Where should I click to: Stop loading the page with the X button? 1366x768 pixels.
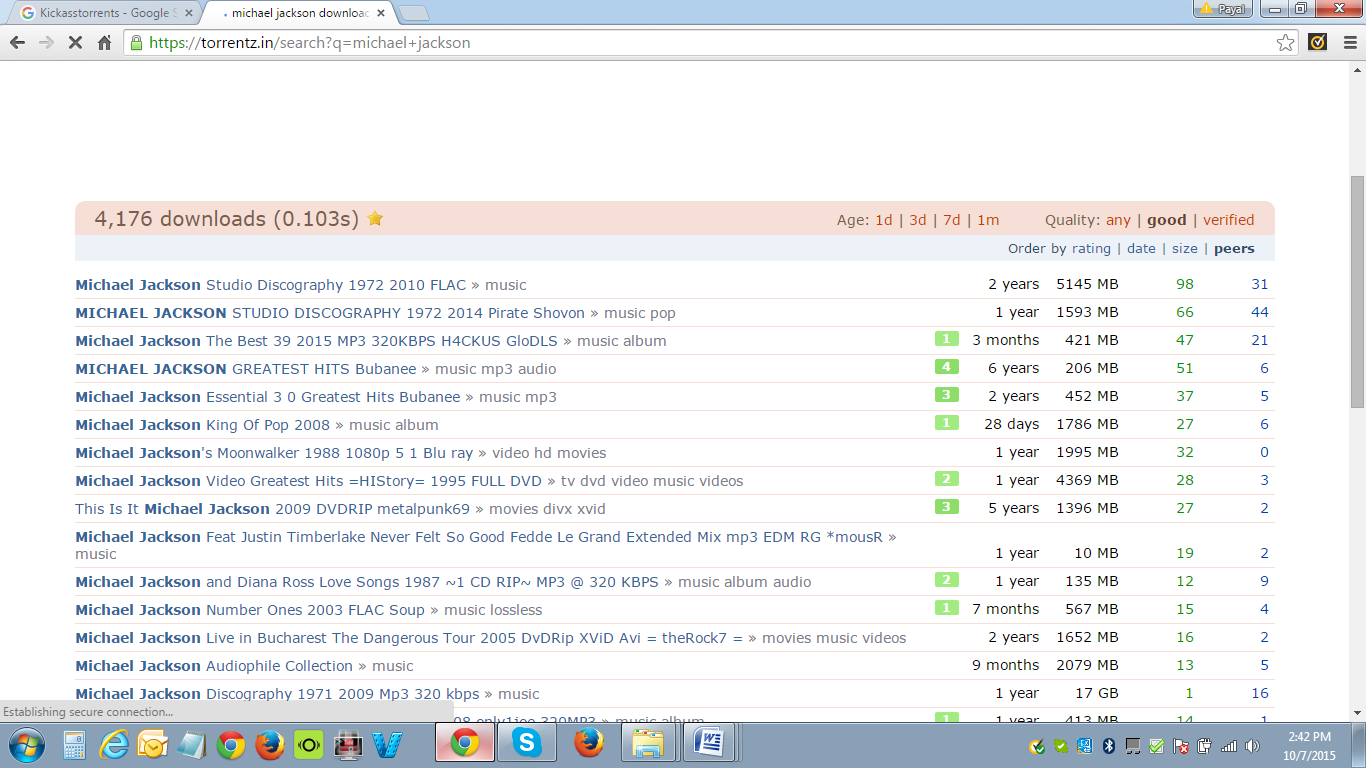75,43
